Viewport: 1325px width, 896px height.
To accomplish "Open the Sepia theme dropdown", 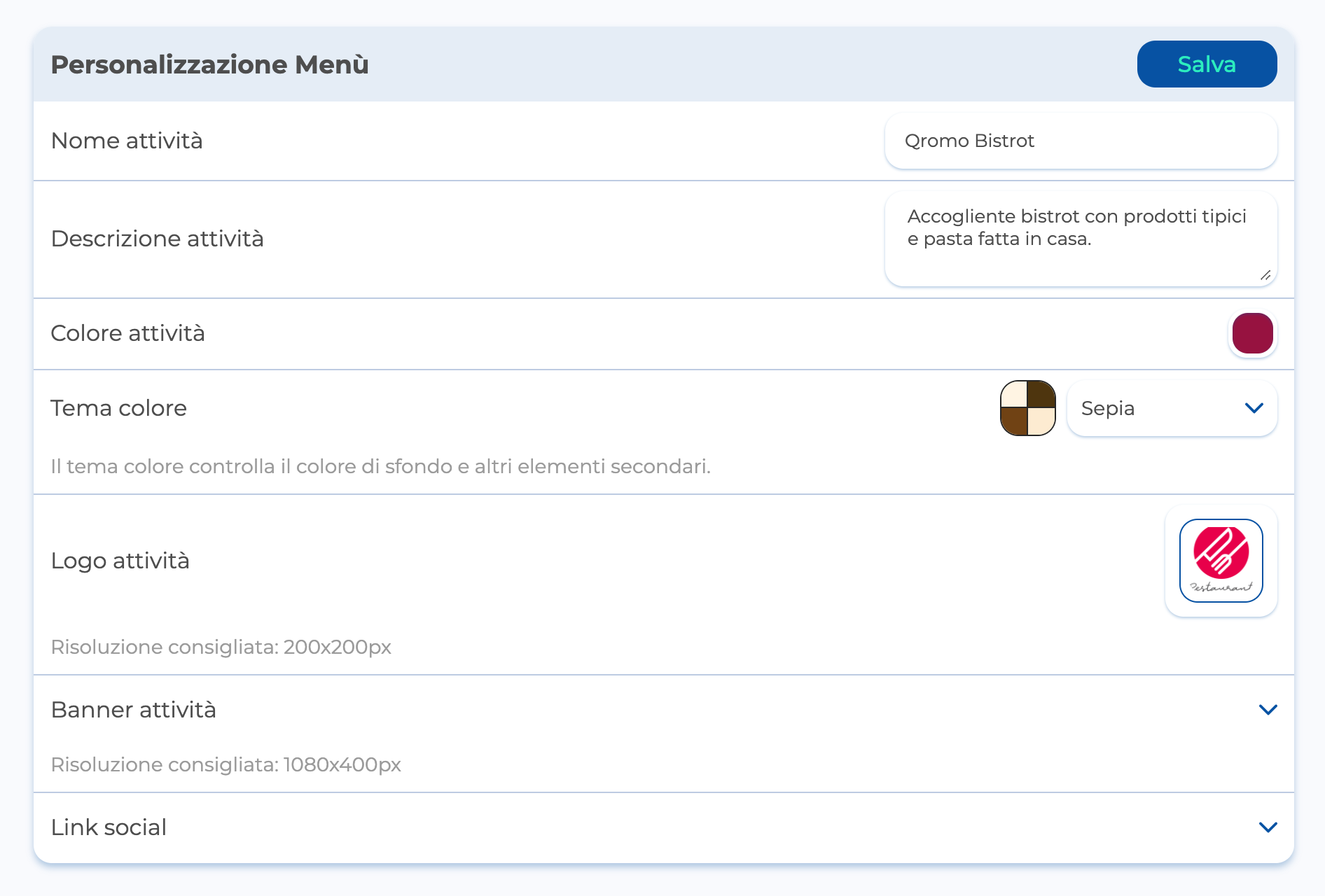I will (1172, 408).
